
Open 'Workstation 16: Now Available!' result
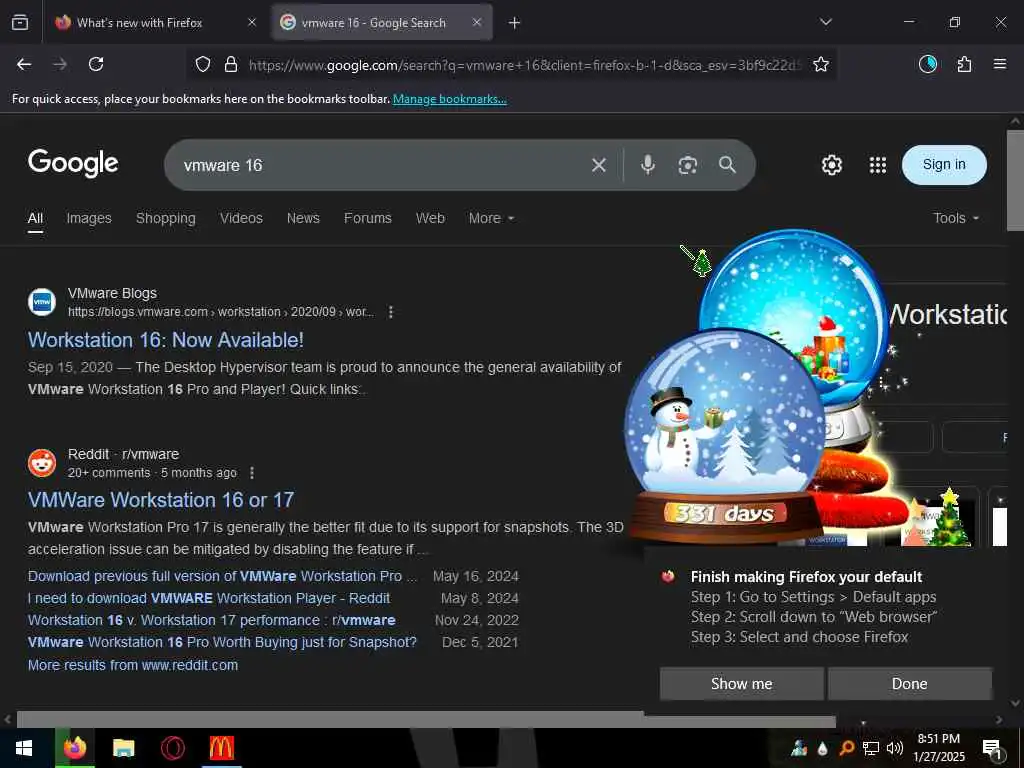click(165, 340)
